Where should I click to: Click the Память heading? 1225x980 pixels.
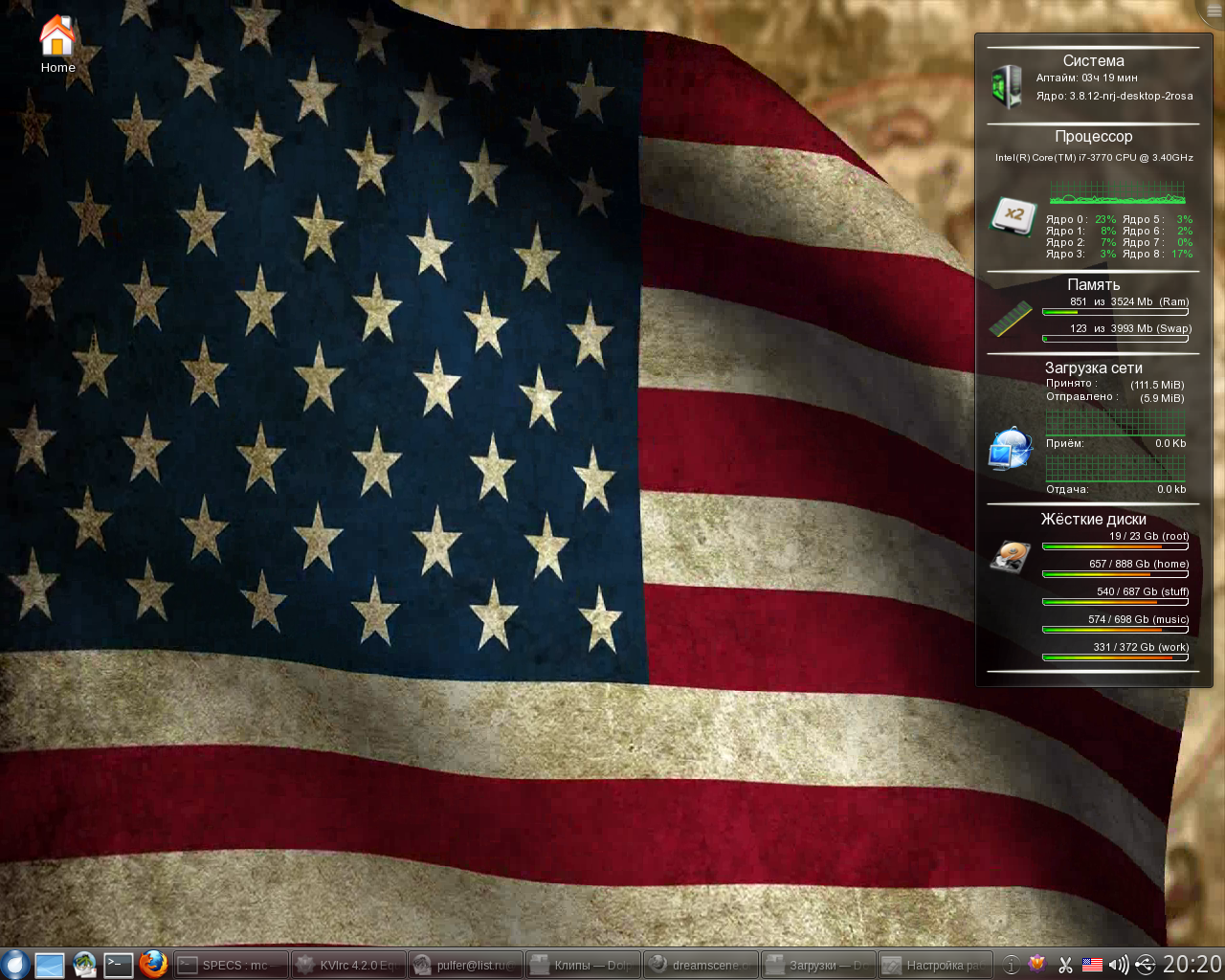pos(1094,284)
